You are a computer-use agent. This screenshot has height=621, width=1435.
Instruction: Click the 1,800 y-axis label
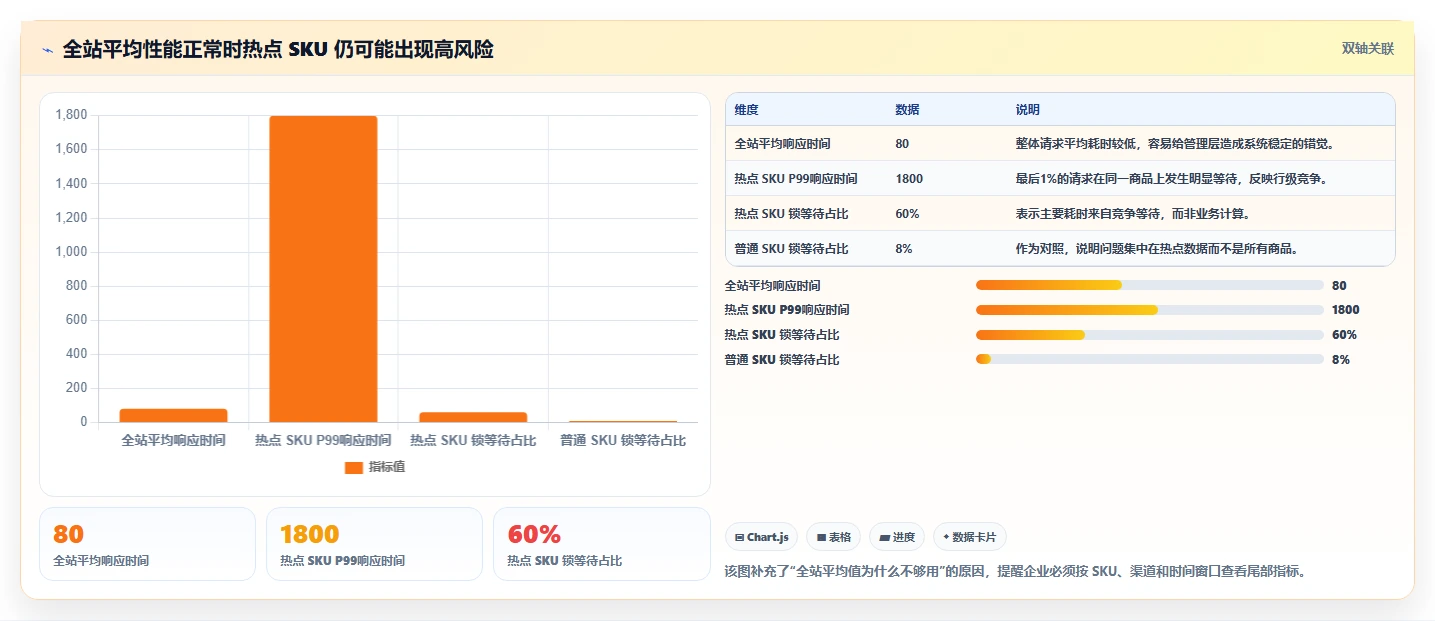click(72, 115)
